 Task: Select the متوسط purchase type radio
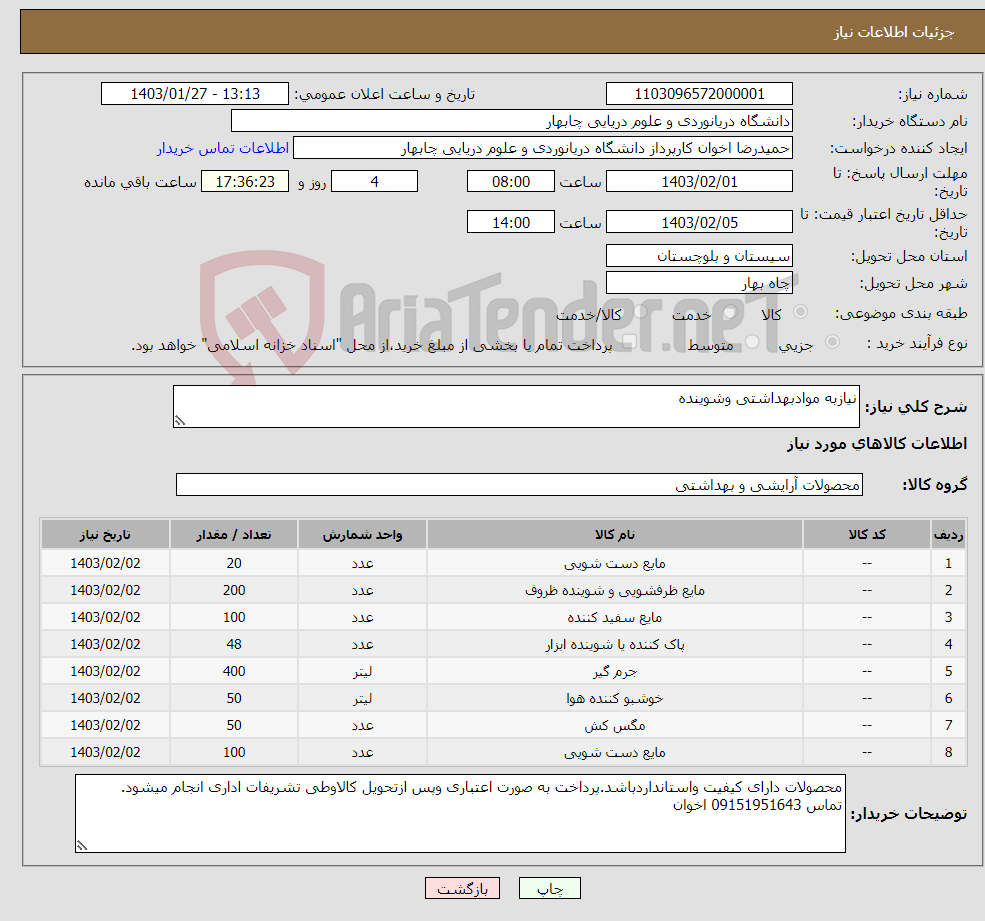click(752, 342)
